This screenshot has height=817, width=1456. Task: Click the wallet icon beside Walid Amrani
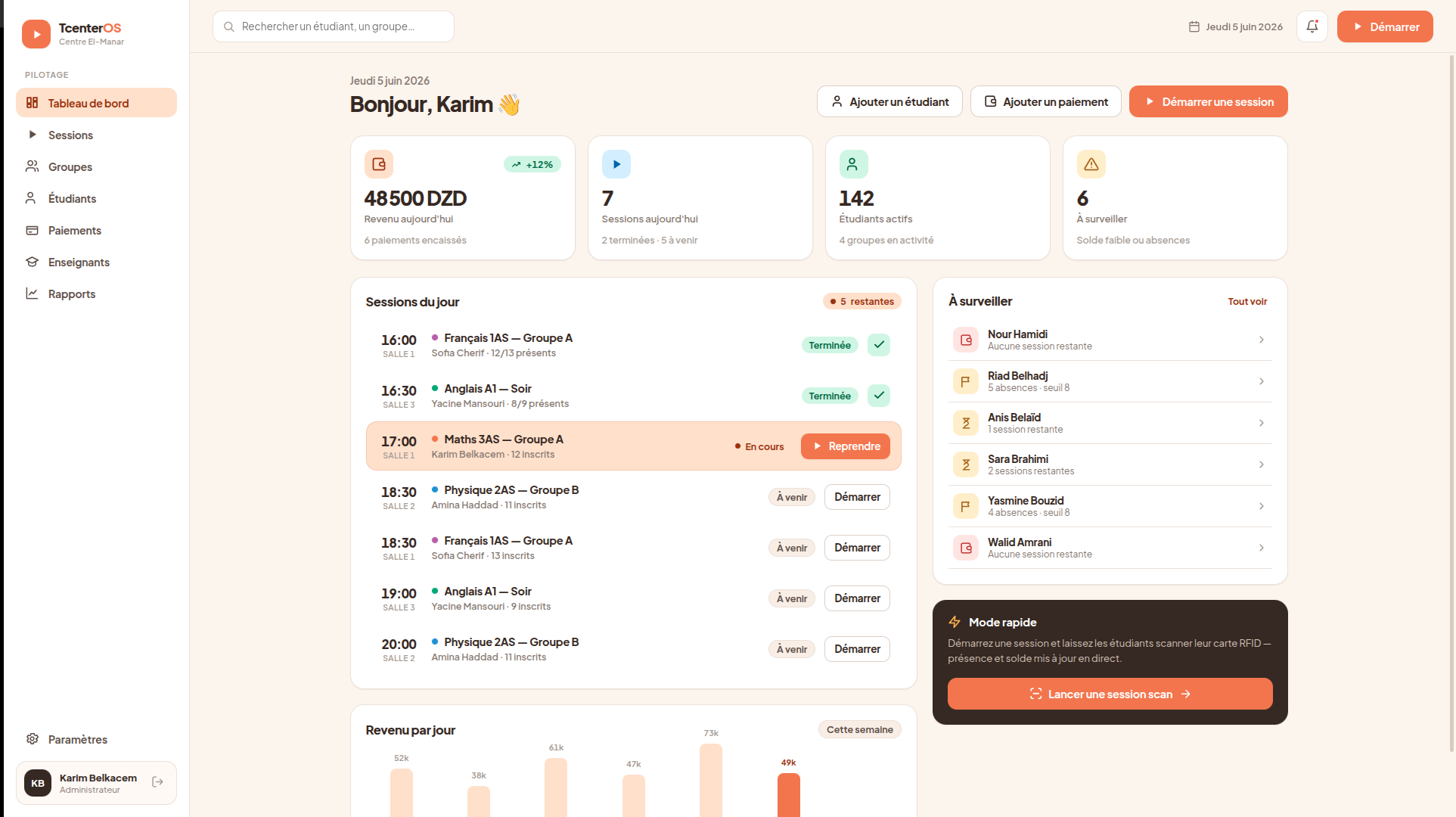(966, 548)
